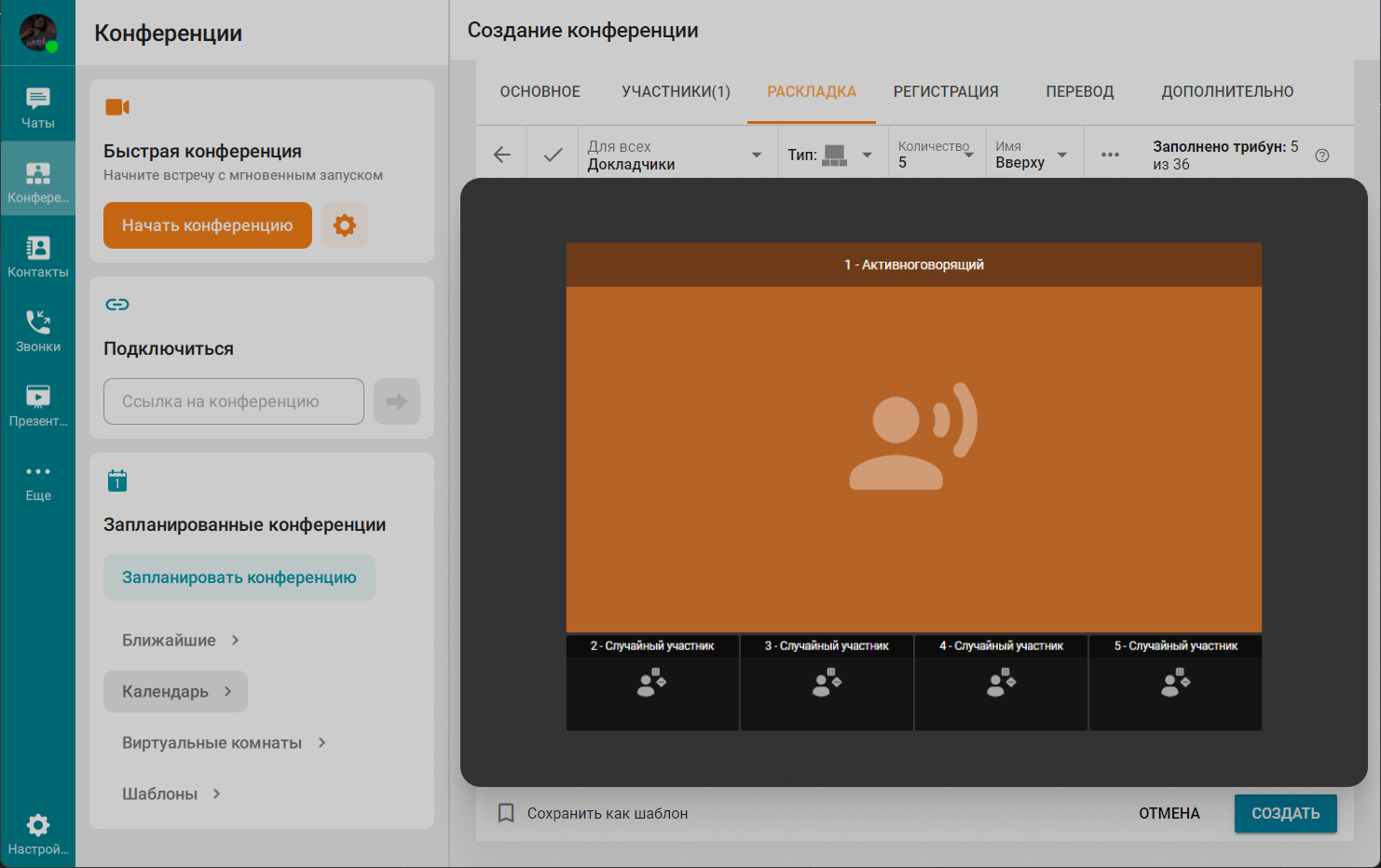Click the participant icon in slot 2

click(651, 683)
